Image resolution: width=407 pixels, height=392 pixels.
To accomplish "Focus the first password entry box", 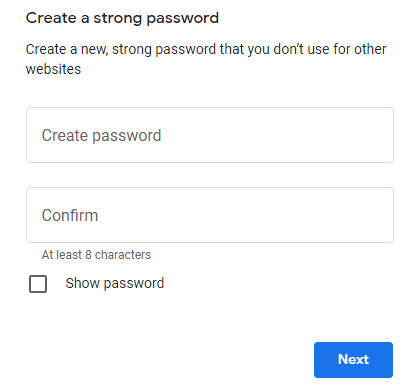I will click(x=210, y=135).
